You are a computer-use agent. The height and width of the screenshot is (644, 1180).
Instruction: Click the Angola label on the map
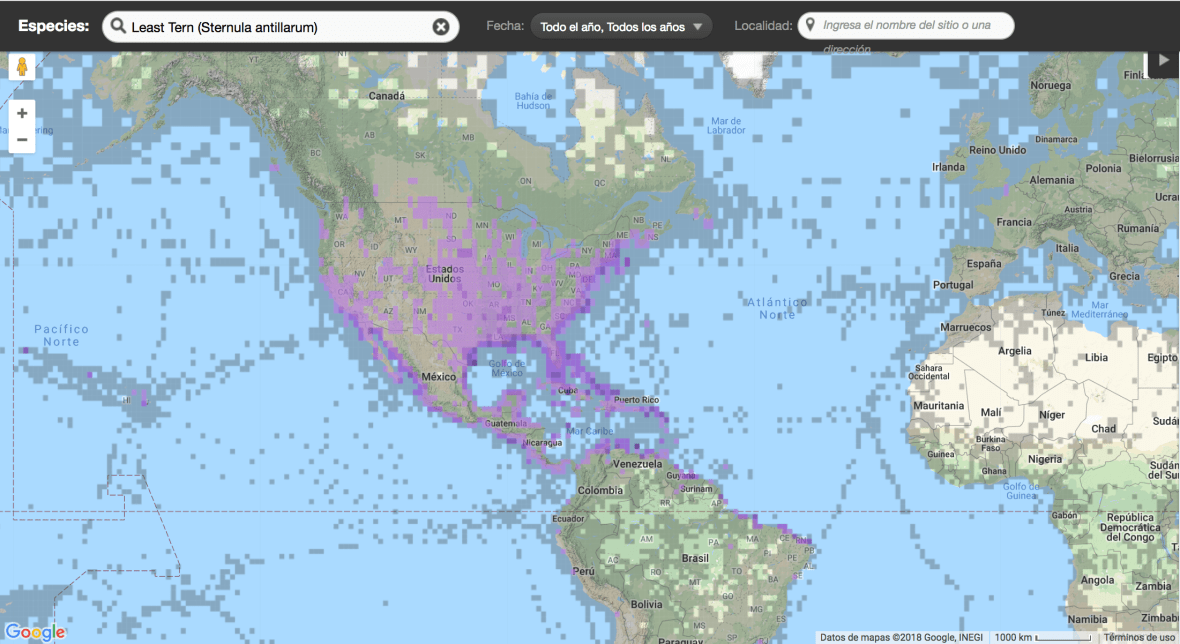click(x=1097, y=580)
